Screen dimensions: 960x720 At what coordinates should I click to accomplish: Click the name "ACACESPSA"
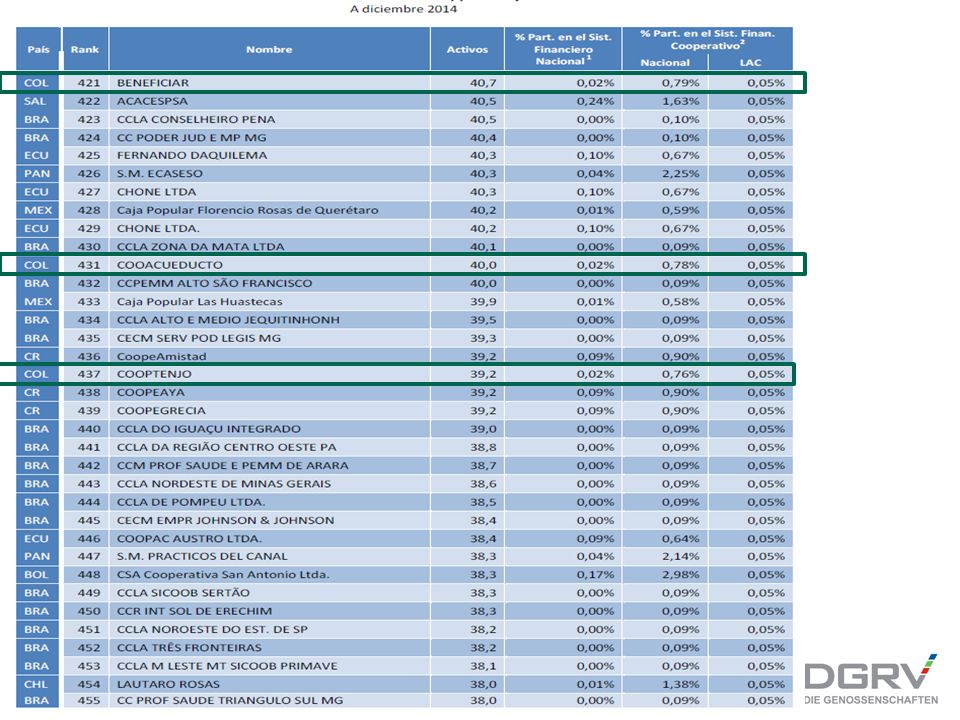click(152, 101)
